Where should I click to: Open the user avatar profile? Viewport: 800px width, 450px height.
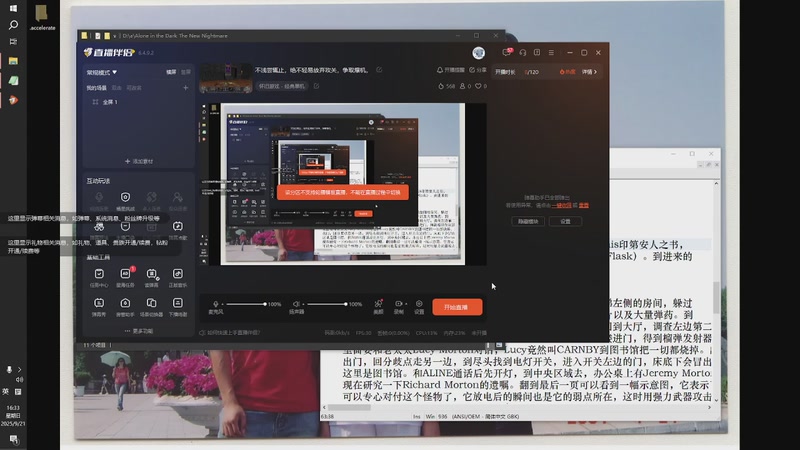479,53
